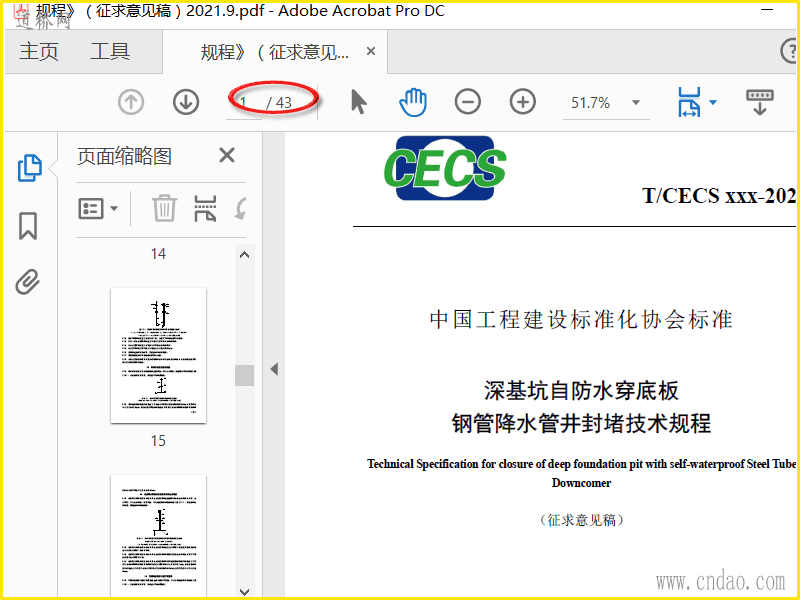Viewport: 800px width, 600px height.
Task: Select the page 15 thumbnail
Action: point(159,356)
